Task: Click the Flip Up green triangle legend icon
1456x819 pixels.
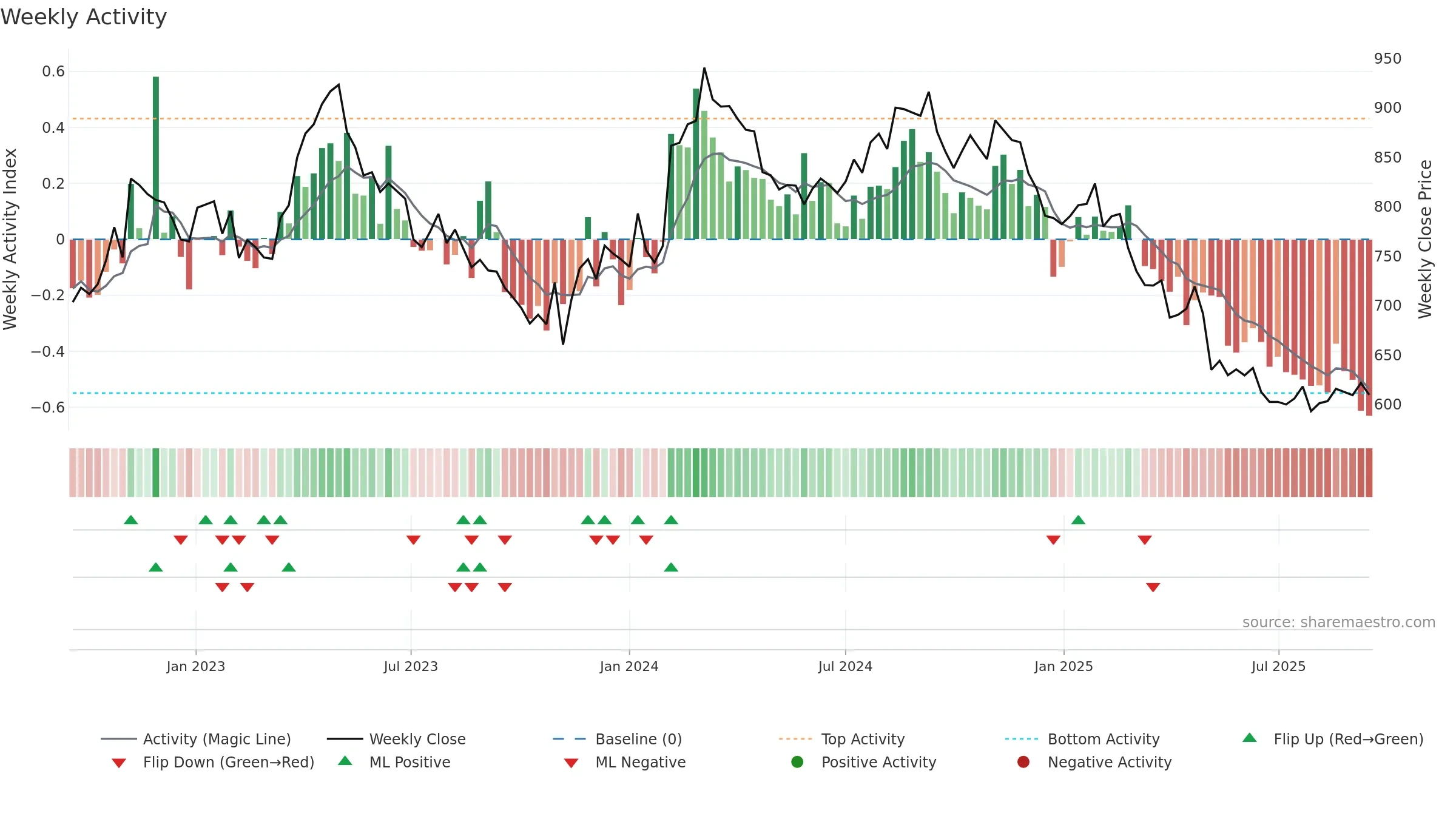Action: [x=1250, y=738]
